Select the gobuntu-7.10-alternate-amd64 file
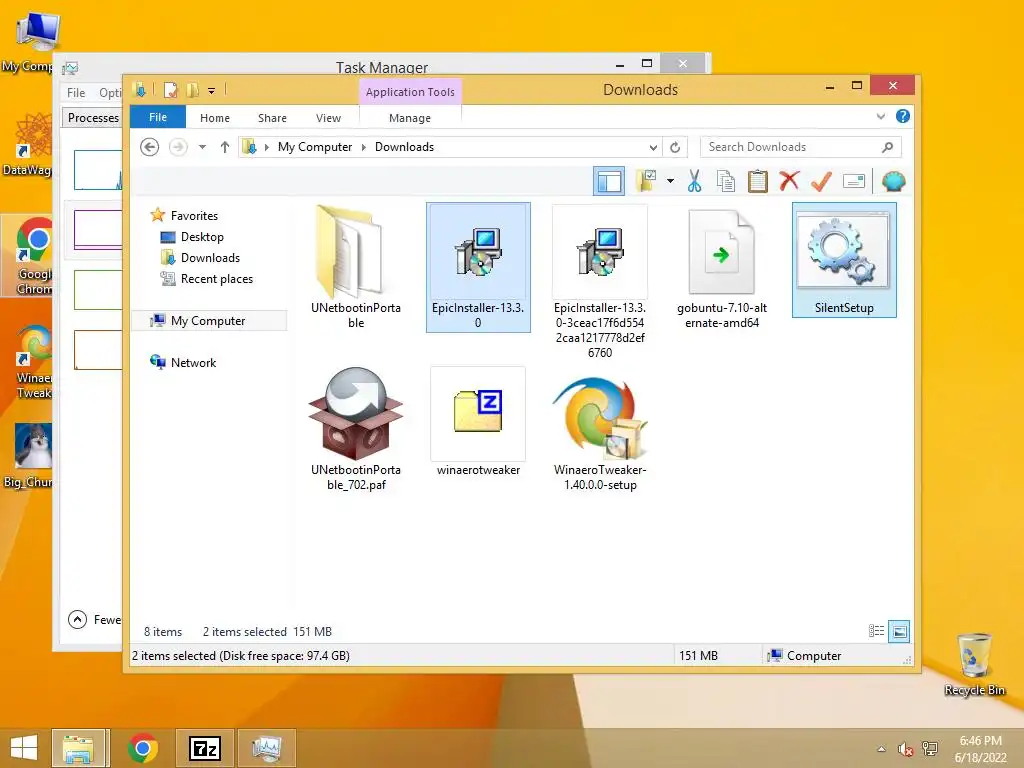 click(722, 267)
